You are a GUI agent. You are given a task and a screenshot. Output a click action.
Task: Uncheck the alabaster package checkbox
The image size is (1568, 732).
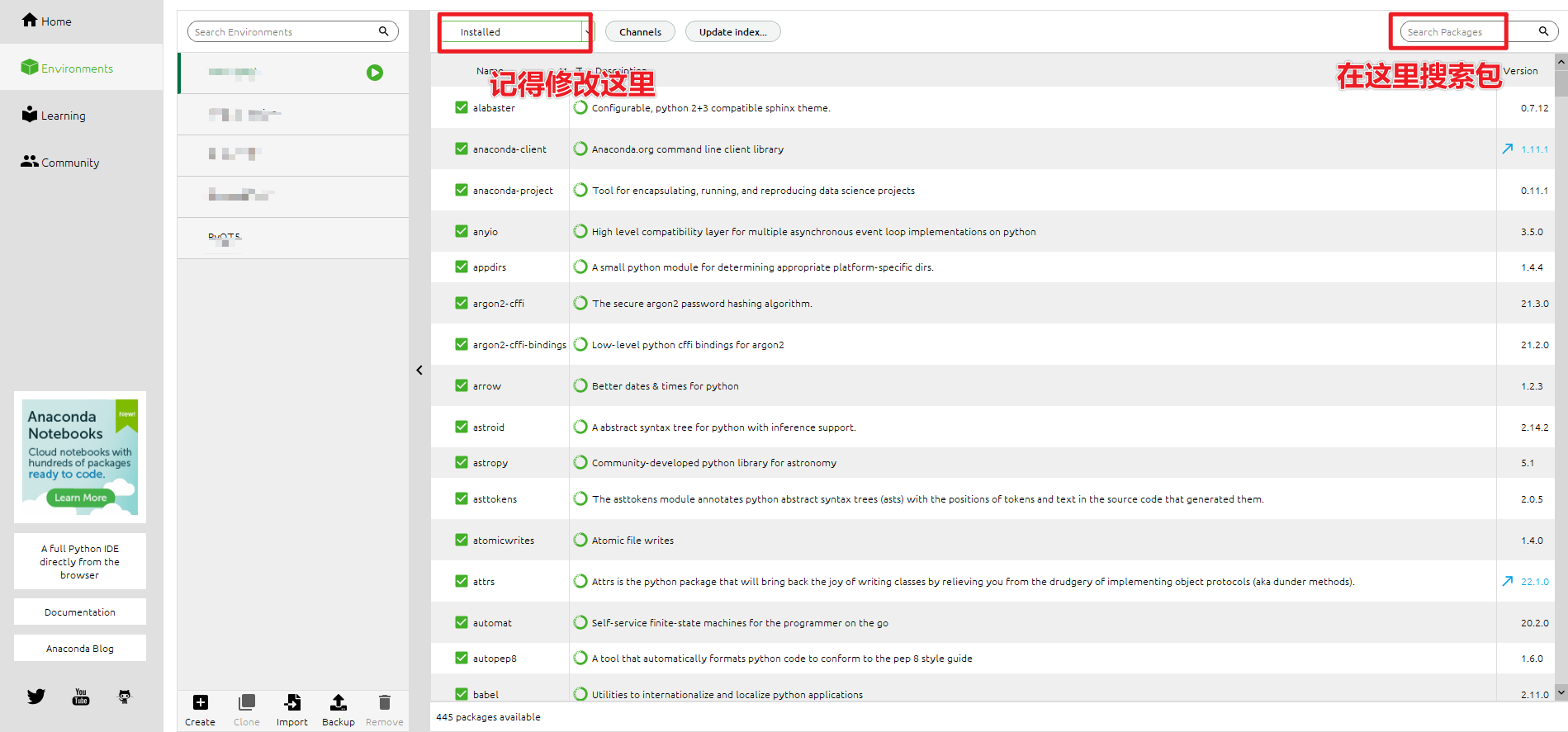[462, 107]
